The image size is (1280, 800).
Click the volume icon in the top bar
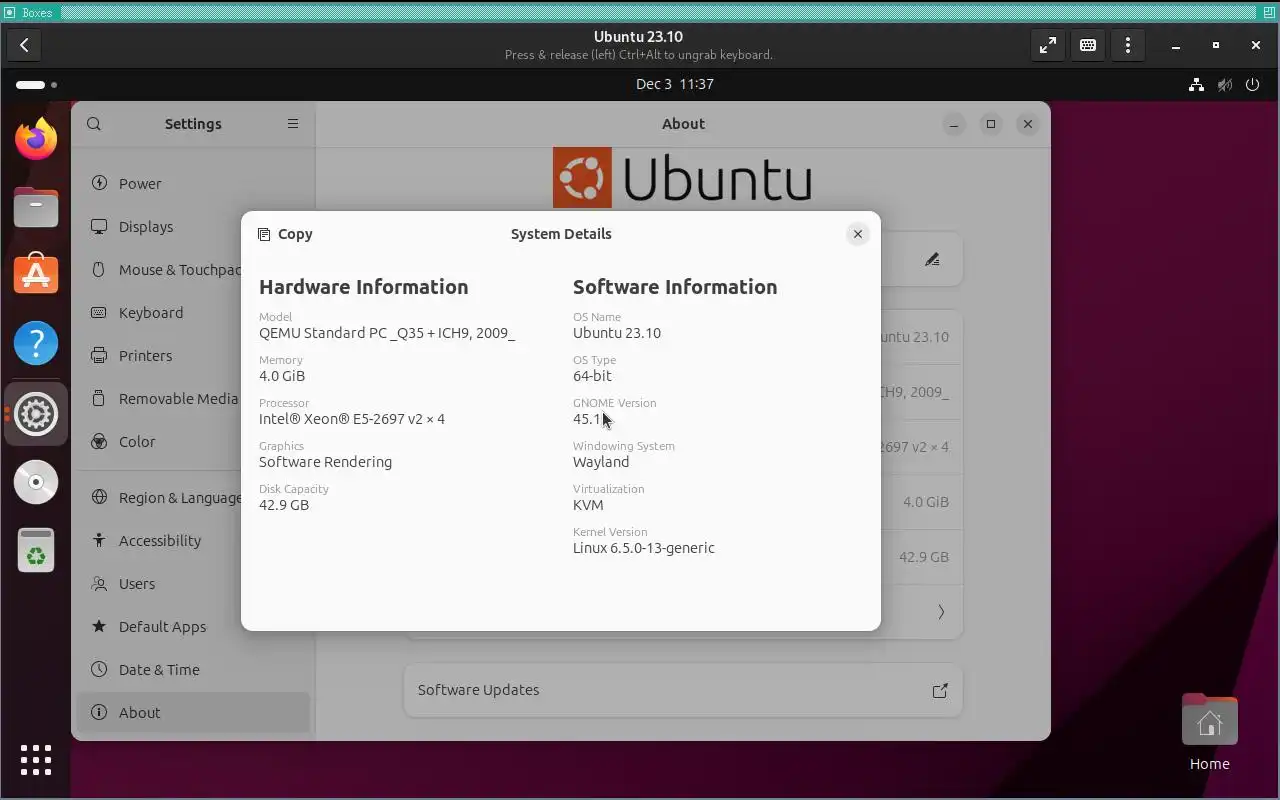click(1224, 85)
